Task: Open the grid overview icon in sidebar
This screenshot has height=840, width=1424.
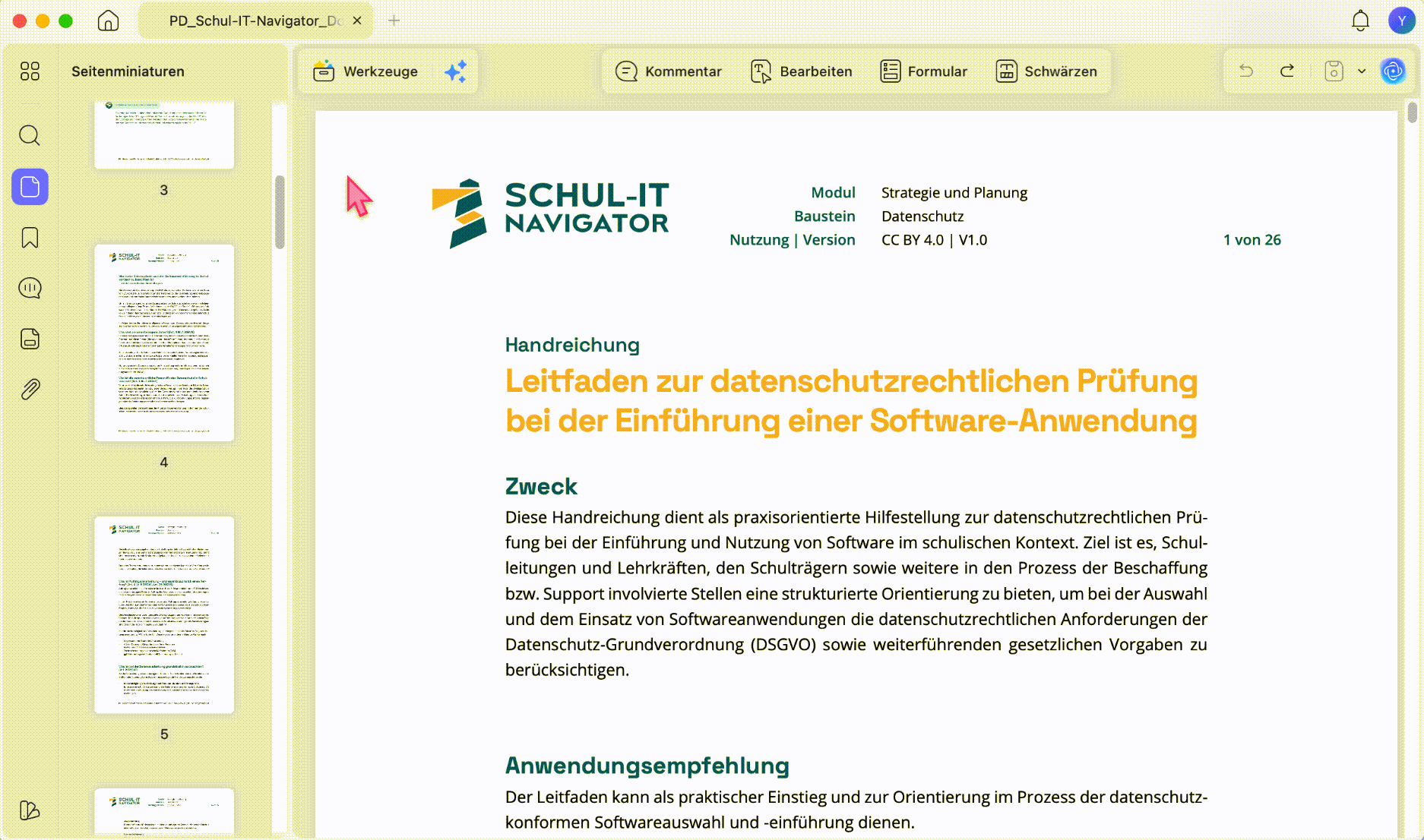Action: 30,71
